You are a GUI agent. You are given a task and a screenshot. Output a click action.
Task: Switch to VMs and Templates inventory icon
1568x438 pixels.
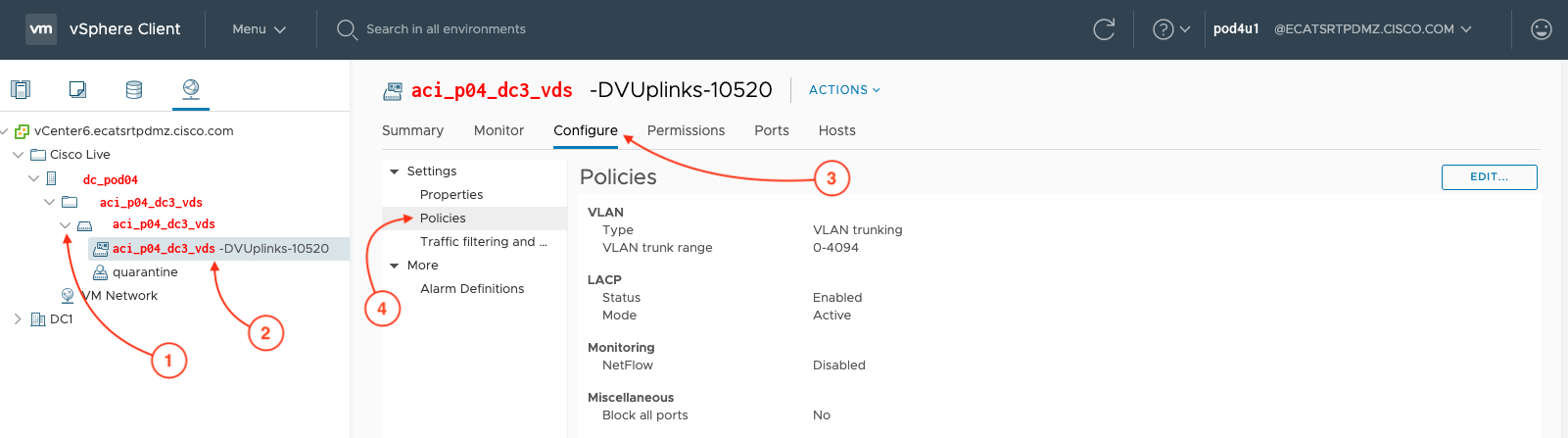(x=77, y=89)
